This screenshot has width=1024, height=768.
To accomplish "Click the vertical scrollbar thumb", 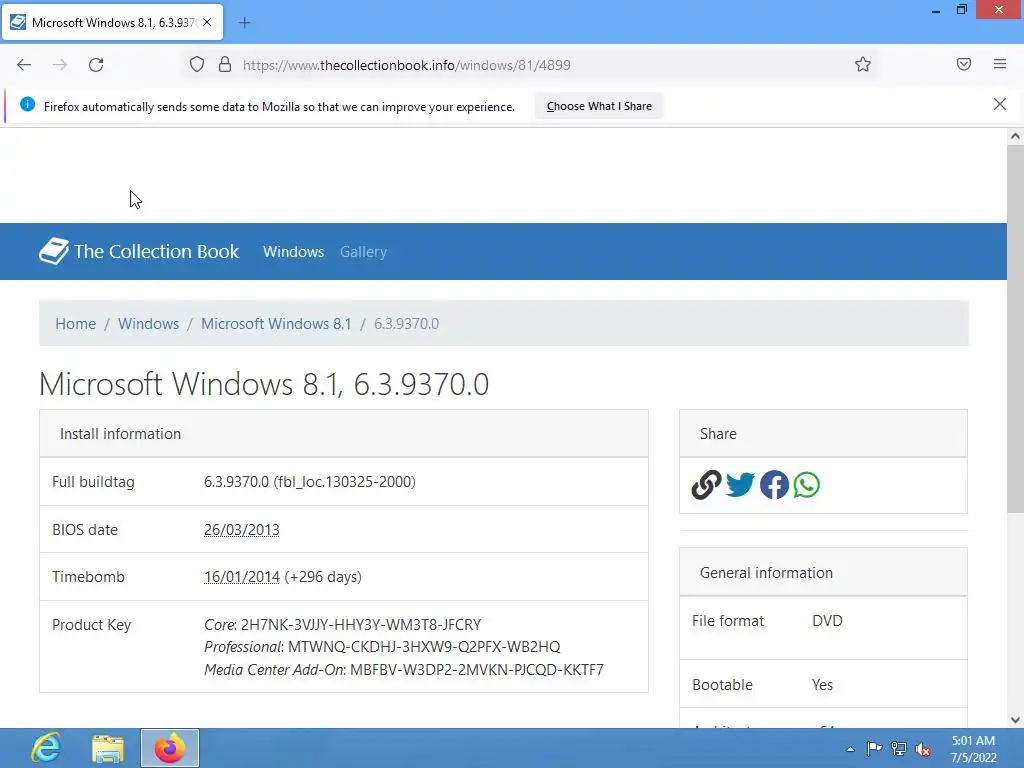I will 1015,329.
